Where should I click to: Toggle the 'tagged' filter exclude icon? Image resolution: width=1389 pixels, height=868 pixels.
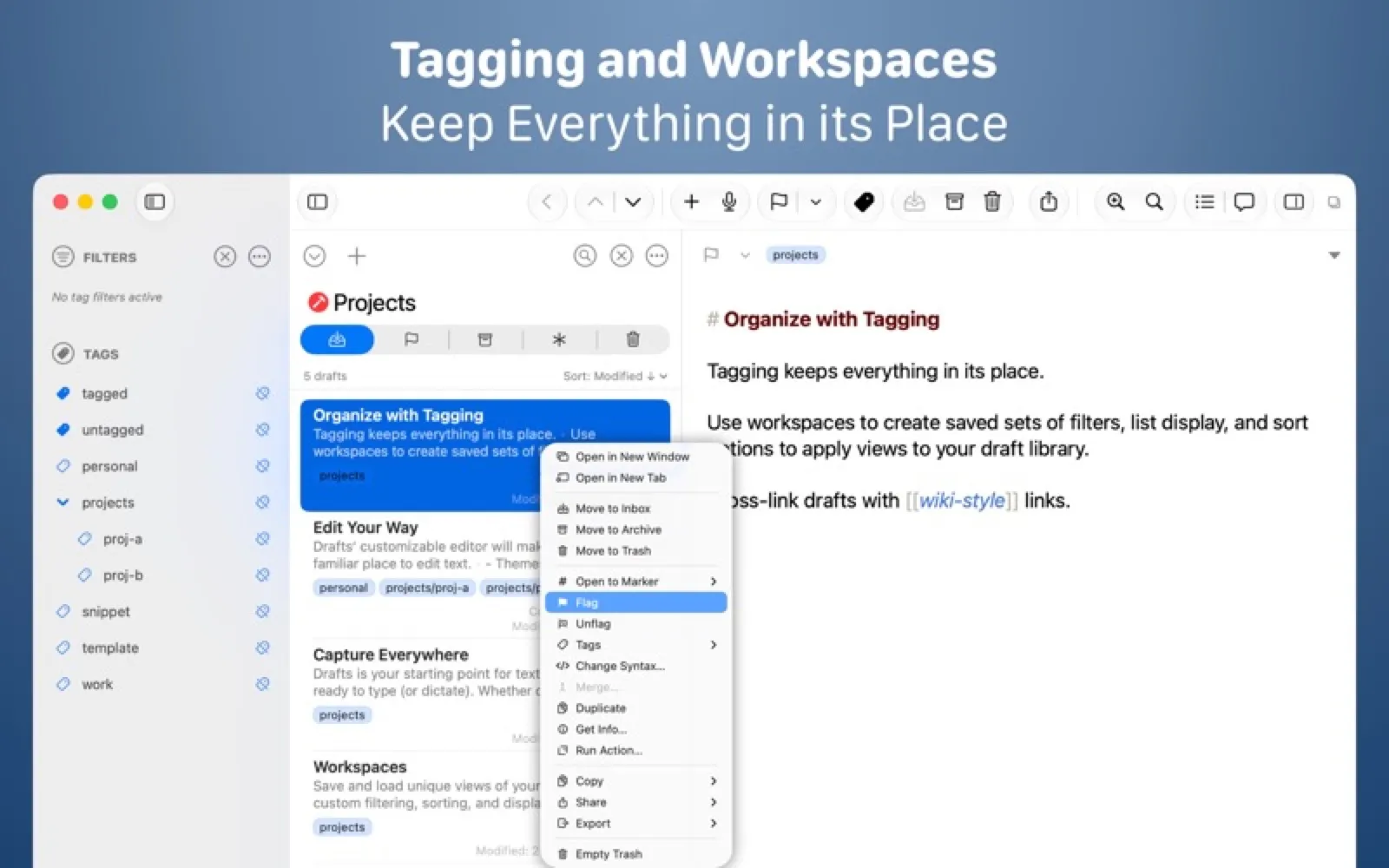(x=262, y=393)
